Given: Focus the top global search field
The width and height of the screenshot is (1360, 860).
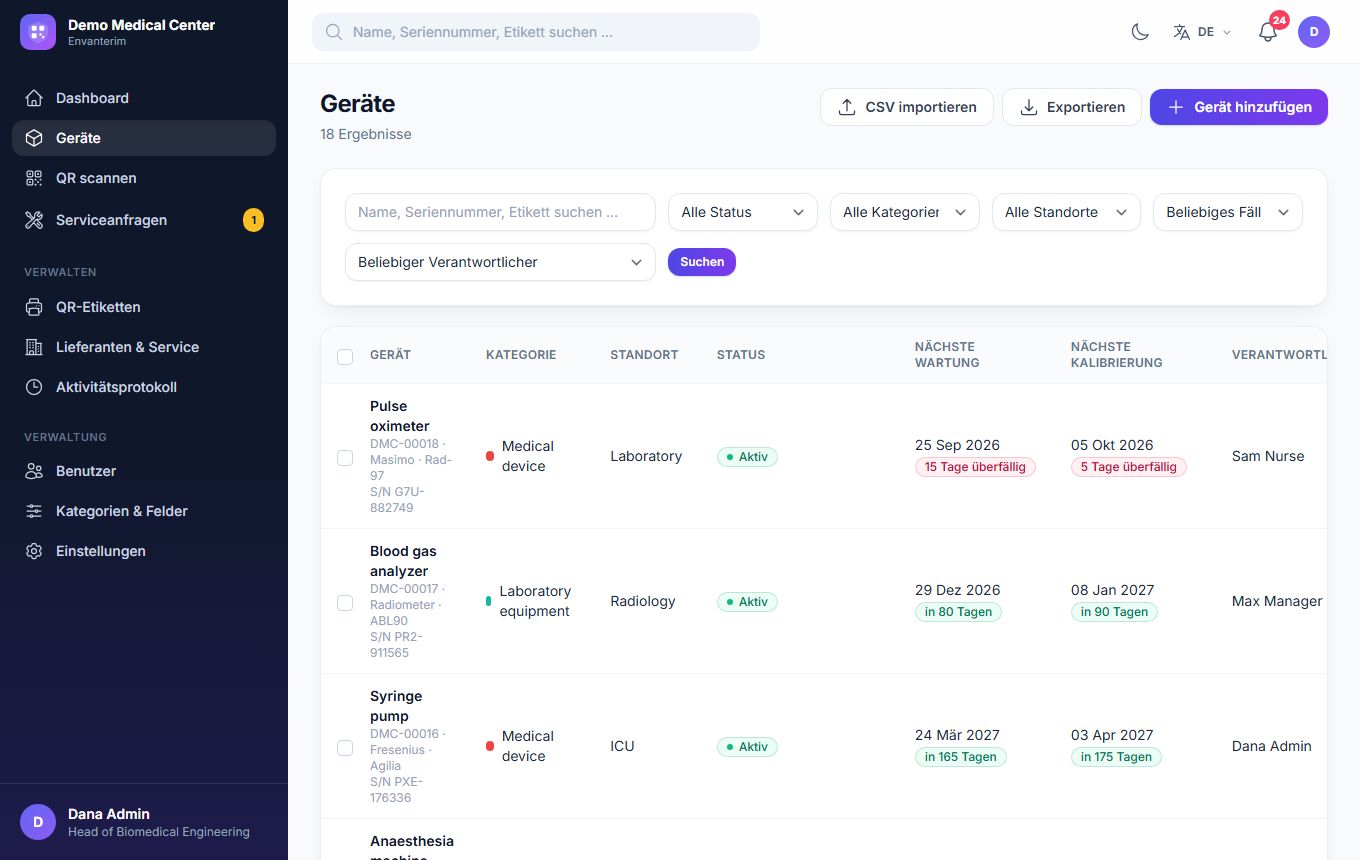Looking at the screenshot, I should [536, 32].
